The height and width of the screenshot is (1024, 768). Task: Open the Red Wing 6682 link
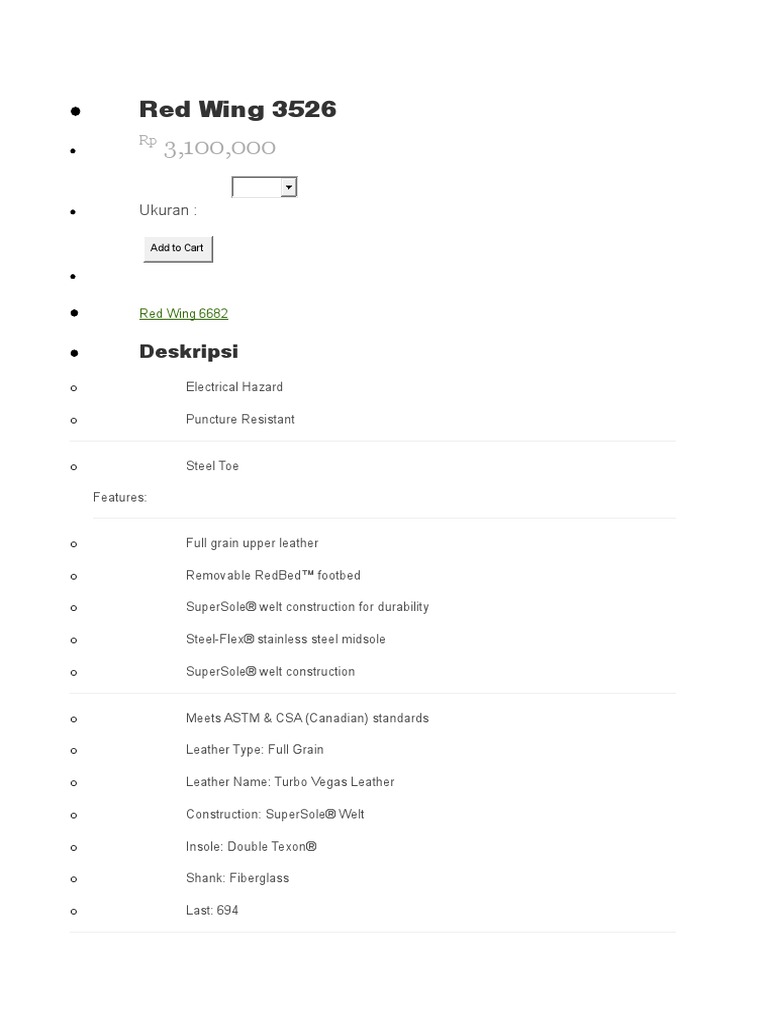(x=183, y=314)
